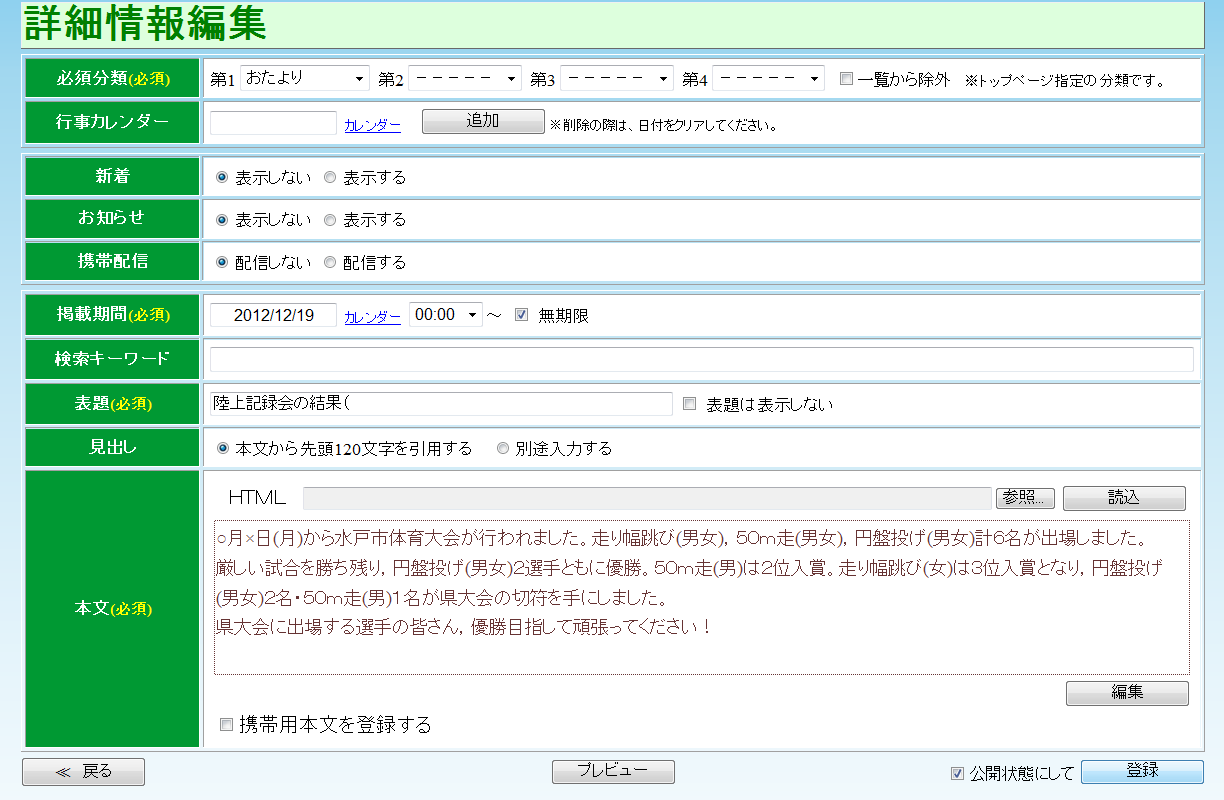The height and width of the screenshot is (800, 1224).
Task: Click the 参照... browse button
Action: click(x=1025, y=498)
